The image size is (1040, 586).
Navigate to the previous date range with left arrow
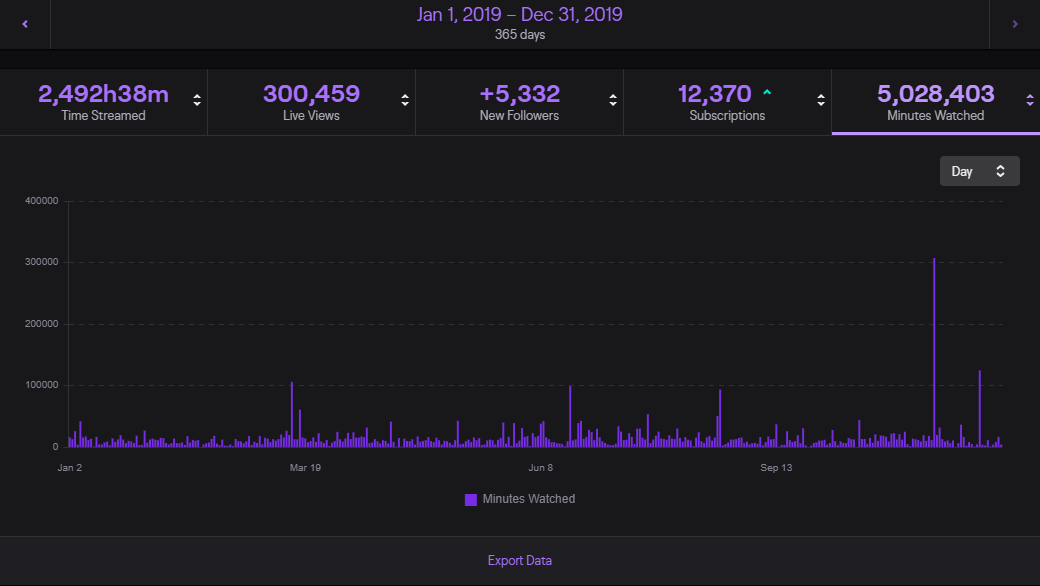click(x=24, y=24)
